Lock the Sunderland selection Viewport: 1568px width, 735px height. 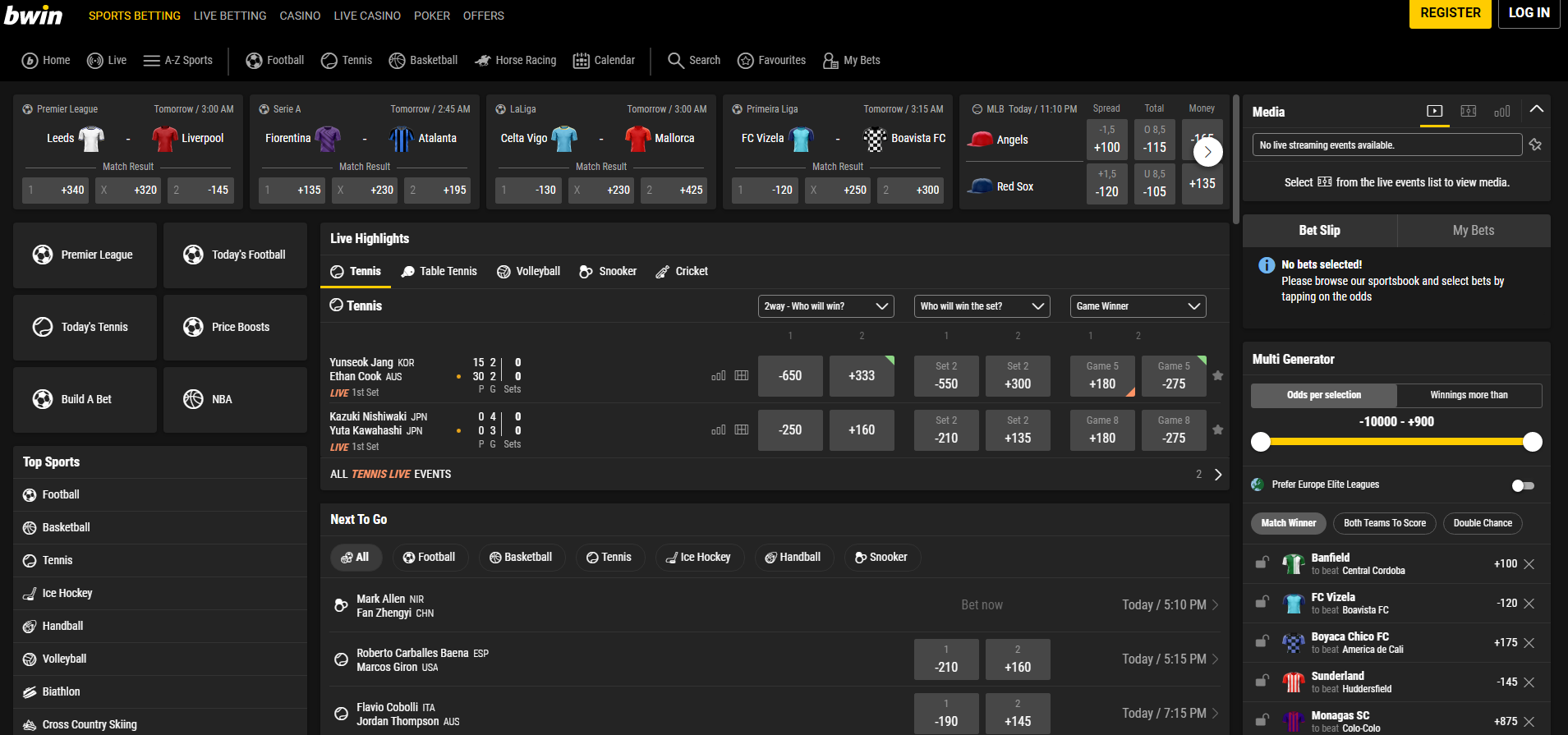[1262, 681]
